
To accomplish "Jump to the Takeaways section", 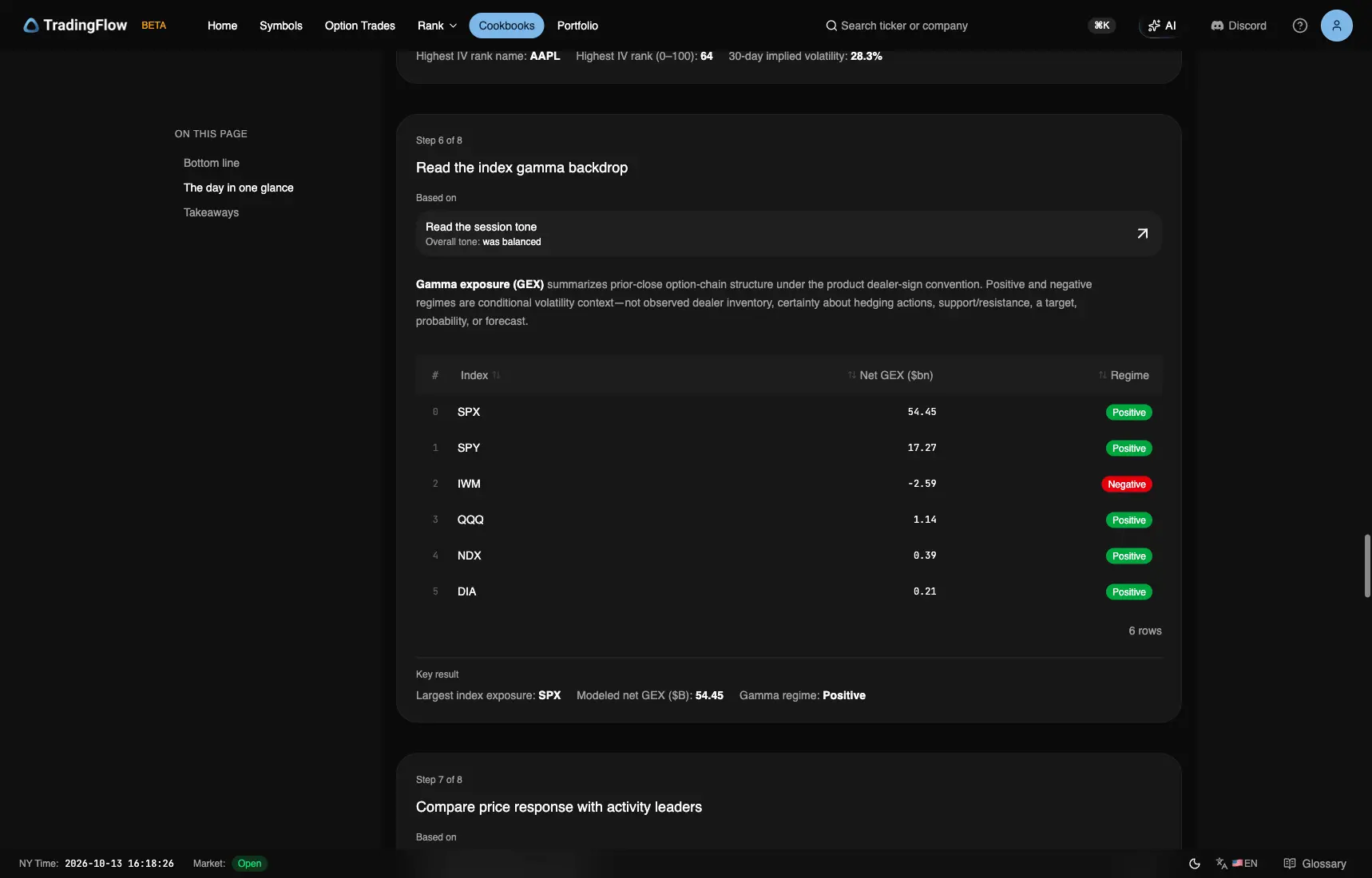I will coord(211,212).
